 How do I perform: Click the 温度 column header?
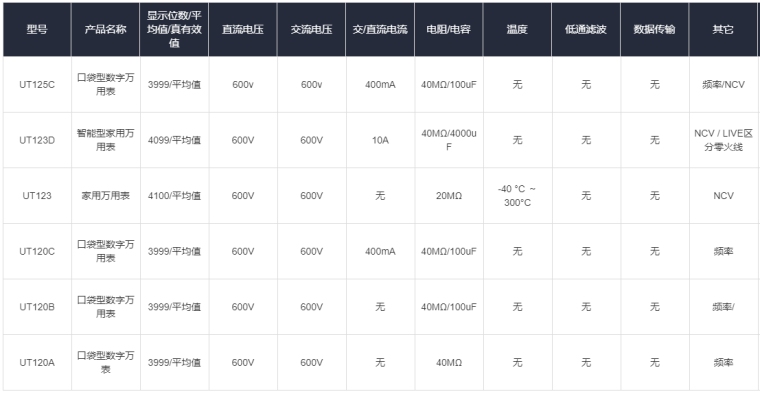[x=517, y=29]
